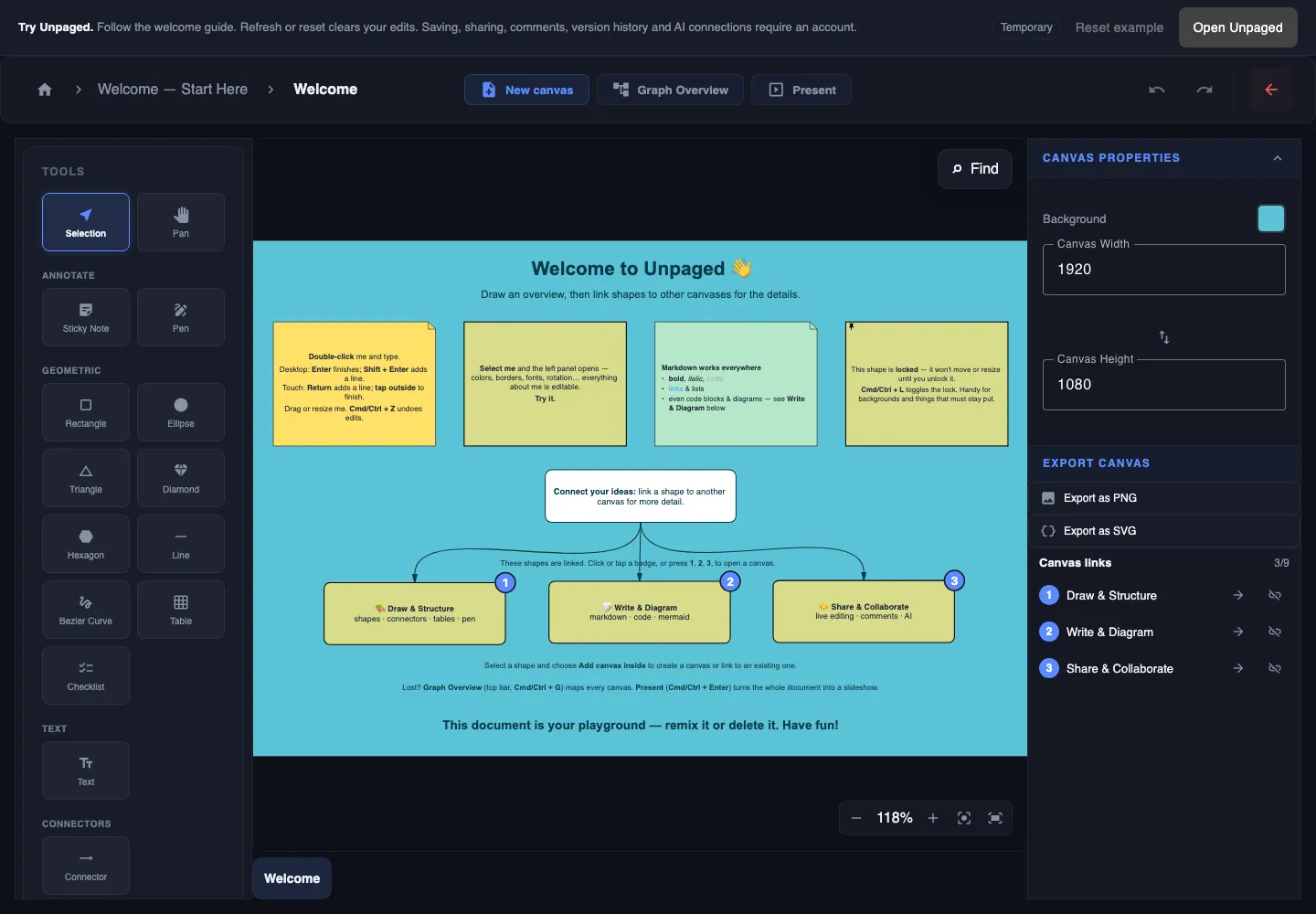Edit the Canvas Width field
The image size is (1316, 914).
(1164, 270)
